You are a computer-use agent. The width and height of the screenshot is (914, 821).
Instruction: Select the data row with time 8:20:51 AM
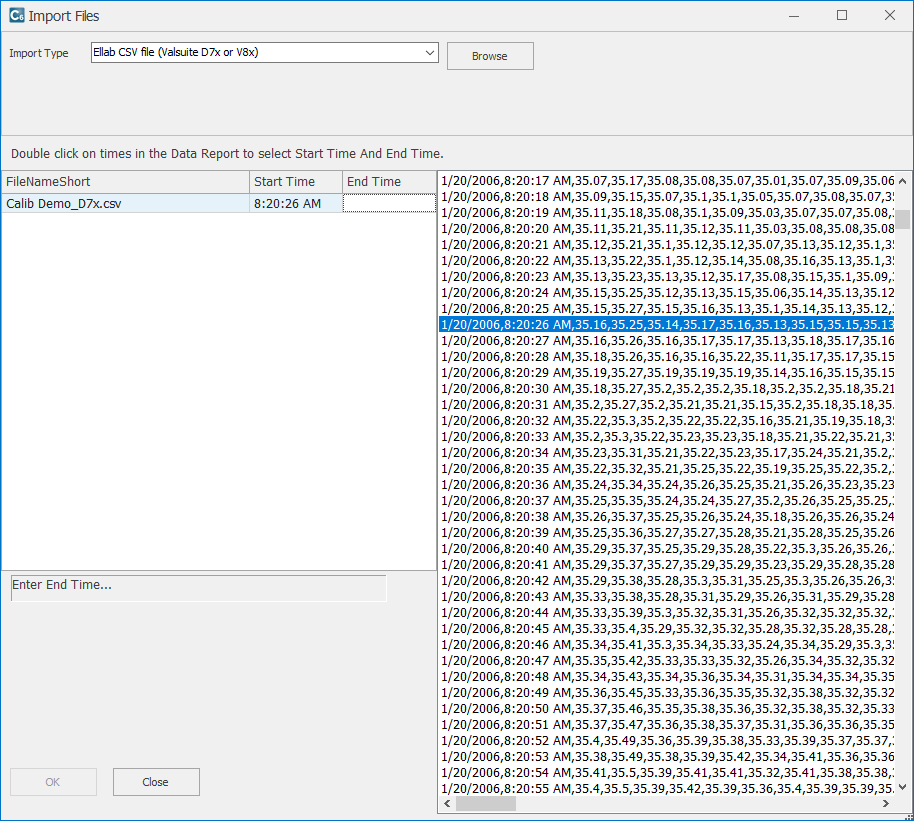pos(667,724)
